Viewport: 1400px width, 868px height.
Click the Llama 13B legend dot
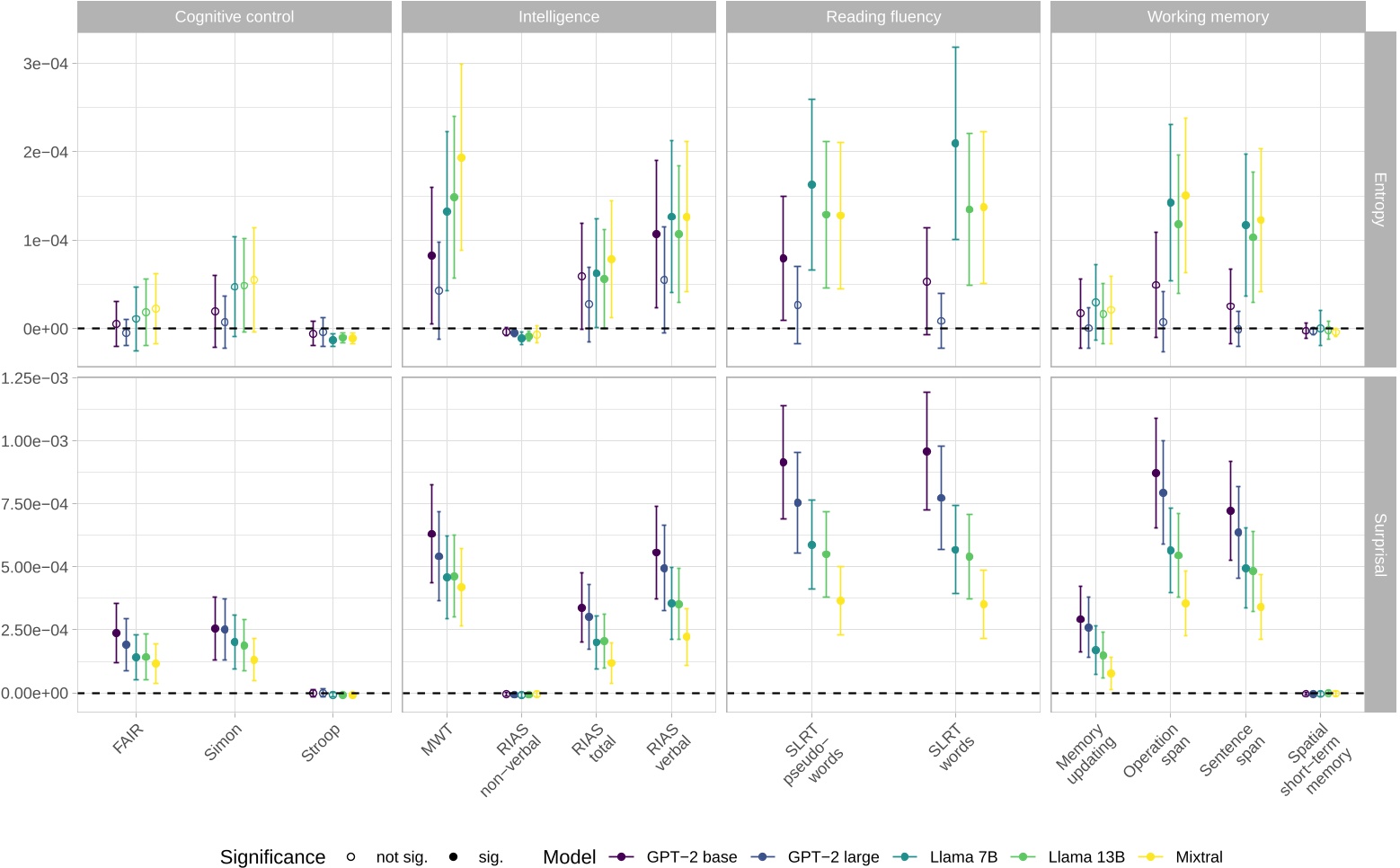(x=1023, y=856)
